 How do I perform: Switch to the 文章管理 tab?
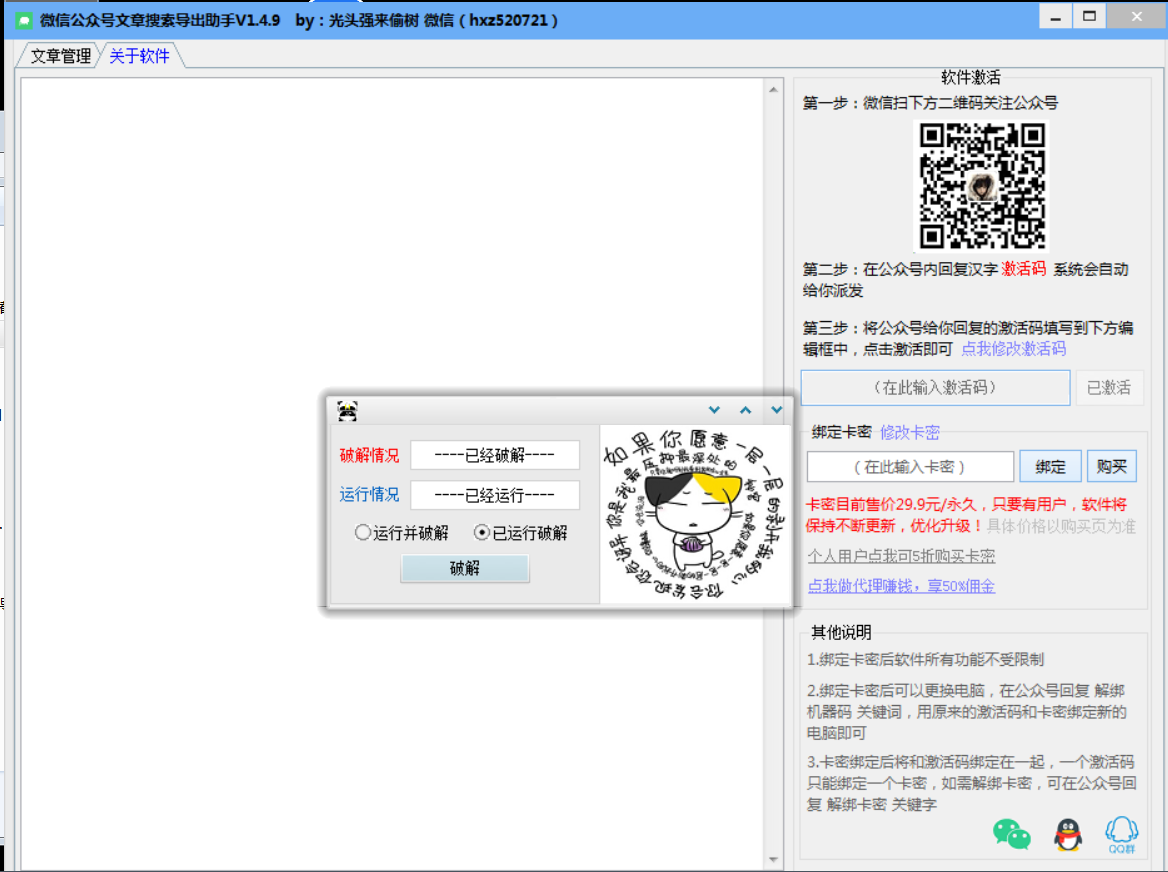click(x=60, y=56)
